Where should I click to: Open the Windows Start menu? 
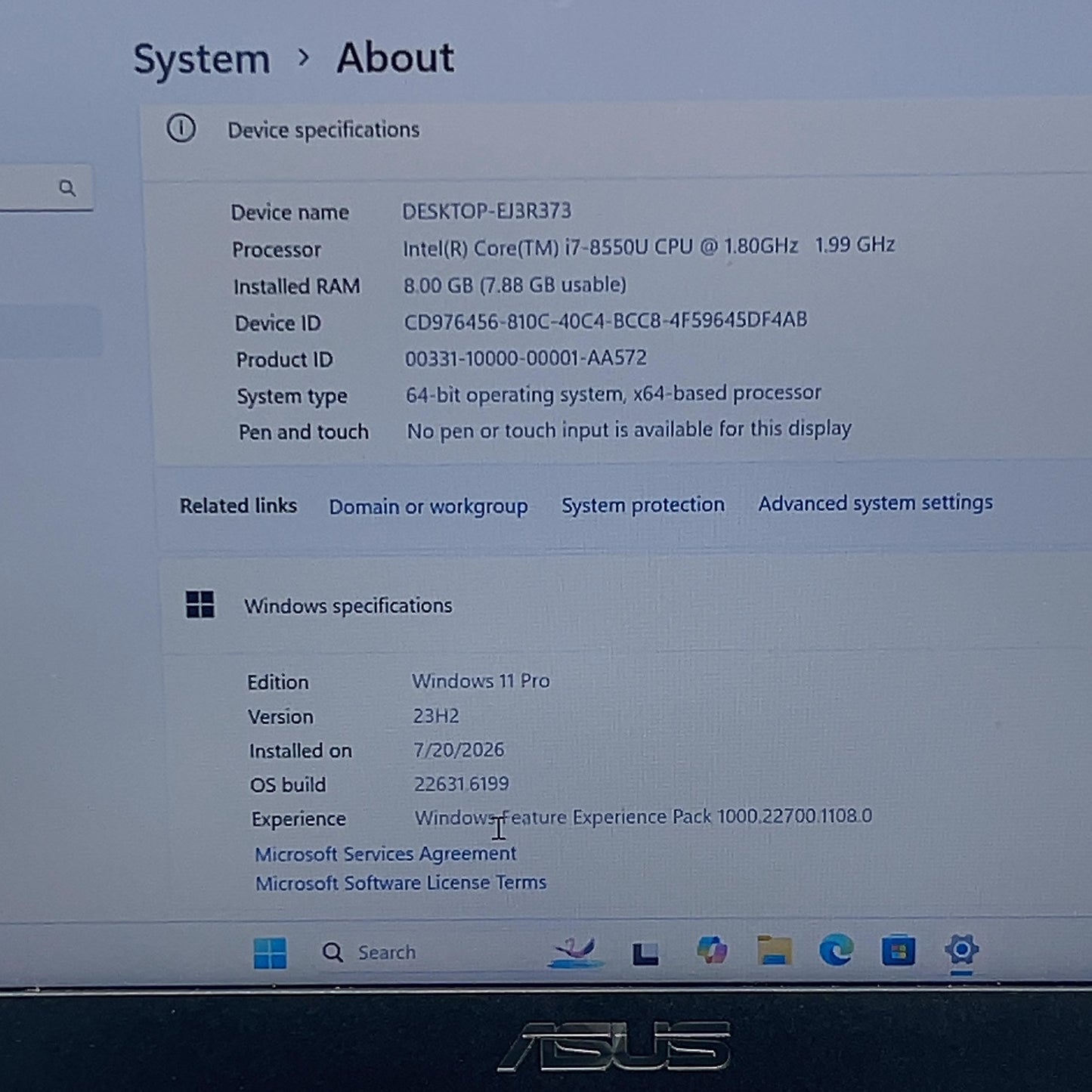pos(270,952)
